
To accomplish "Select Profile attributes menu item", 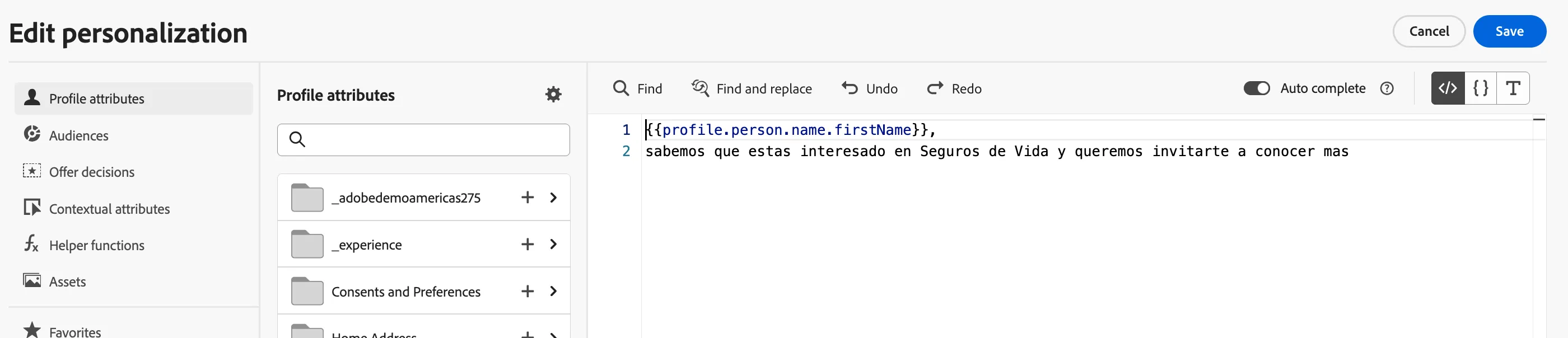I will tap(134, 98).
